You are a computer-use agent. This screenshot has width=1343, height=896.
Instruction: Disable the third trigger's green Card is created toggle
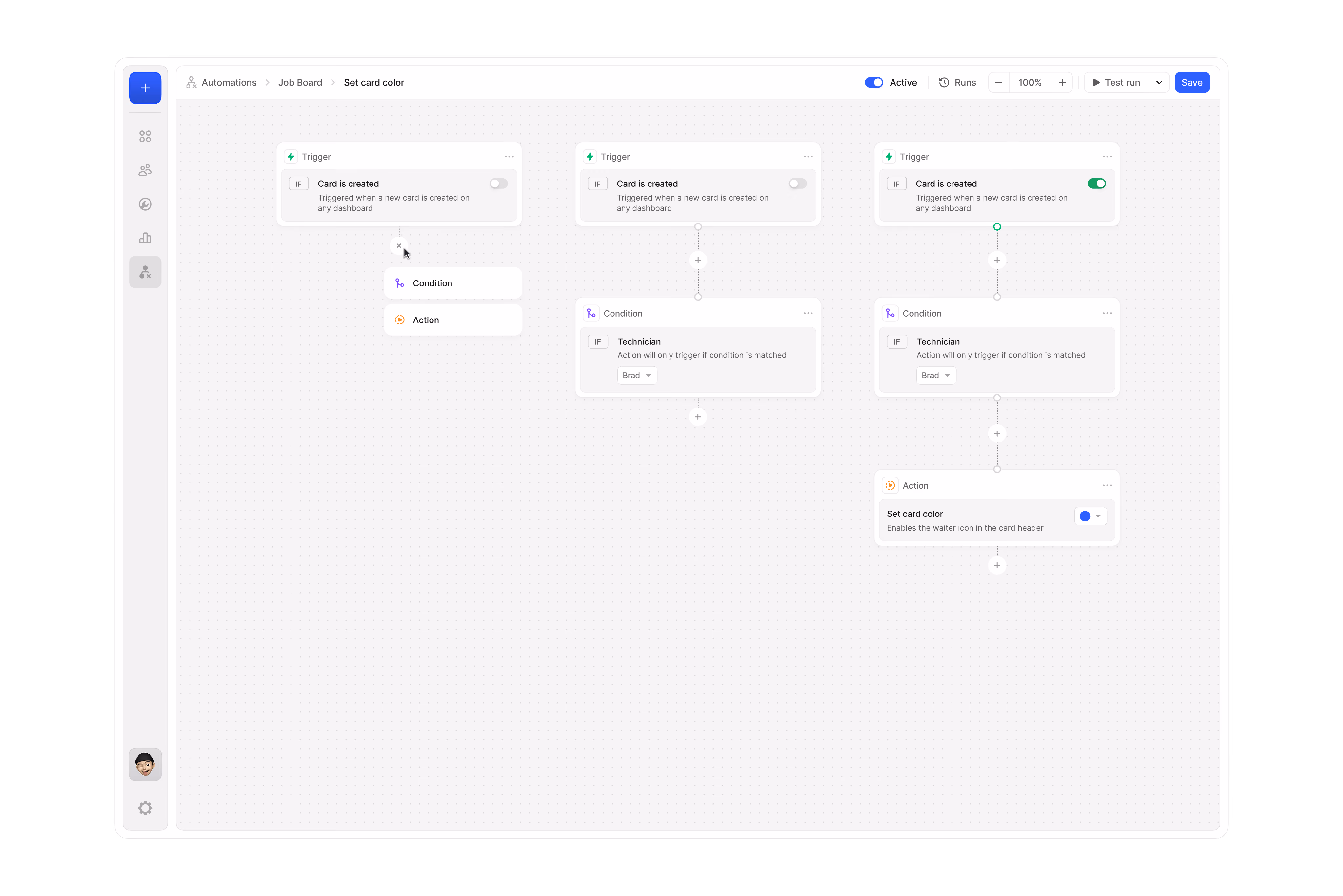1096,184
